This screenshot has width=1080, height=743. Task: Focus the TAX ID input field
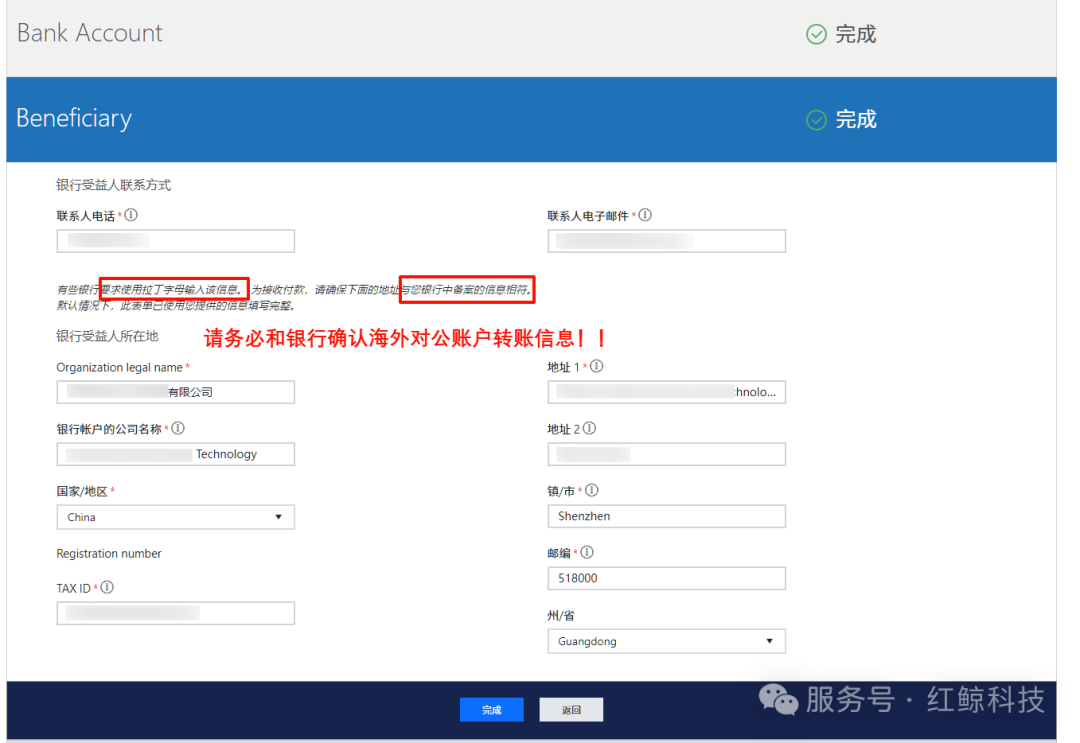(x=176, y=614)
